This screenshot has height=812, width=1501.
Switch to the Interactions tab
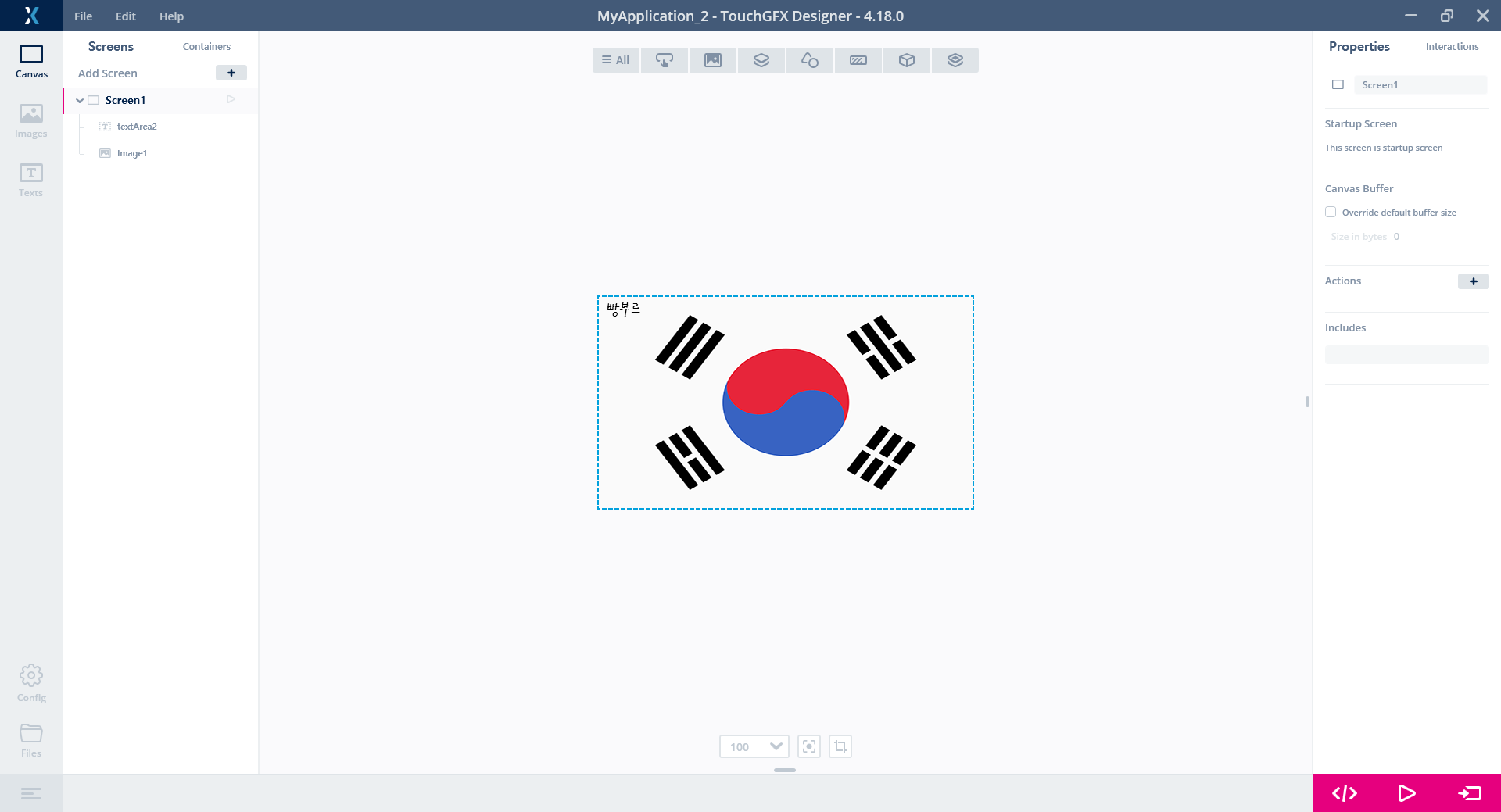click(x=1452, y=46)
